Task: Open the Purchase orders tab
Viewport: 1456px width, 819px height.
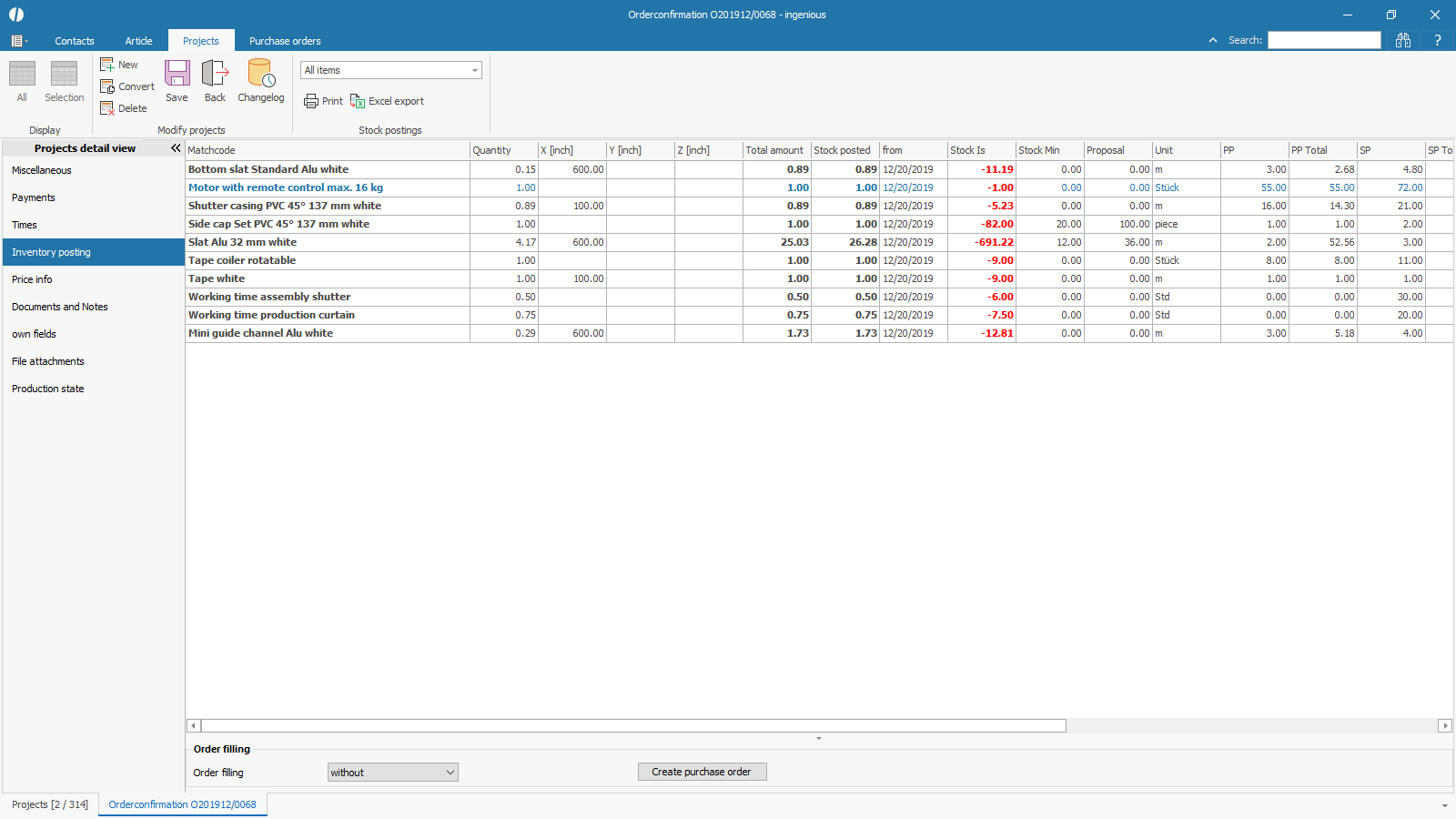Action: 285,41
